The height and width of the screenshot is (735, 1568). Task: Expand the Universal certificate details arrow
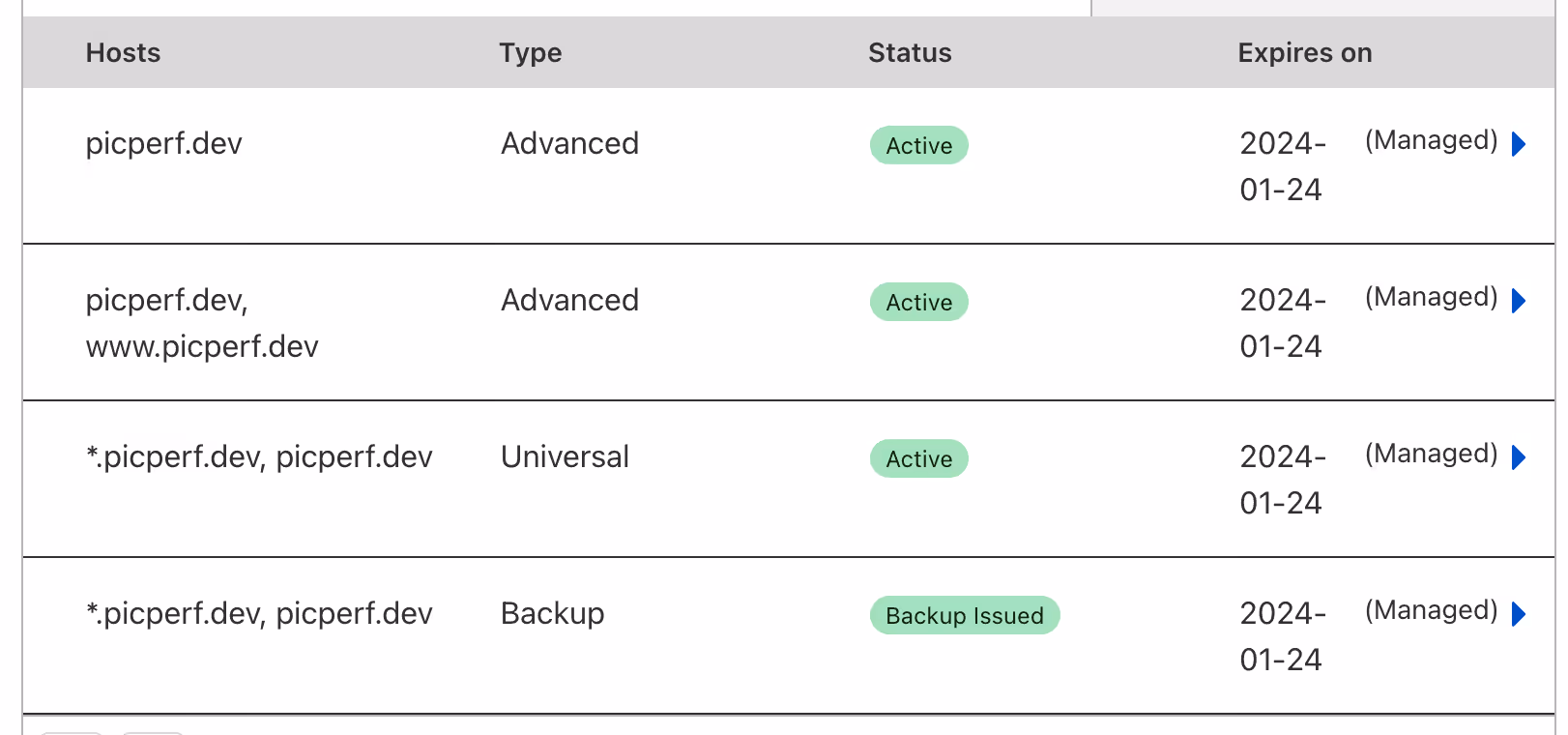(1518, 457)
